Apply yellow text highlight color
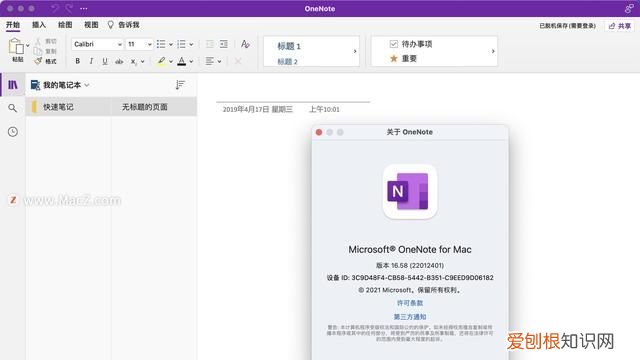The height and width of the screenshot is (360, 640). coord(161,61)
